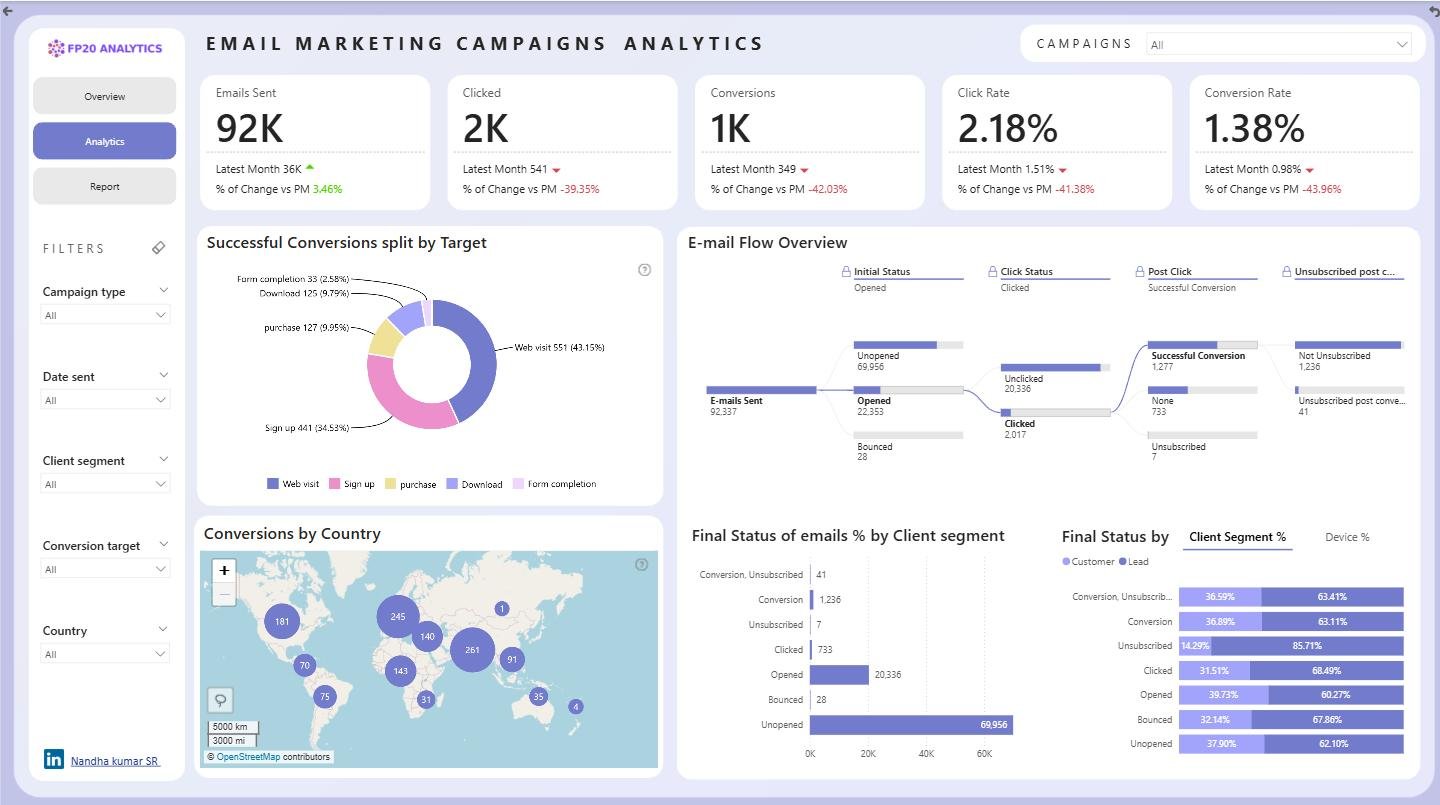Click the 39.73% Opened Customer bar segment
Image resolution: width=1440 pixels, height=805 pixels.
coord(1224,695)
